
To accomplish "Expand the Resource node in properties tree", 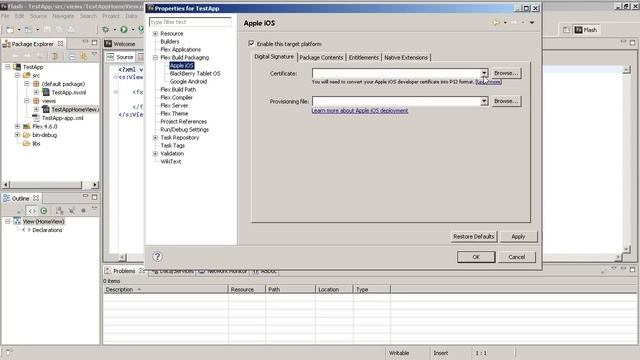I will [155, 33].
